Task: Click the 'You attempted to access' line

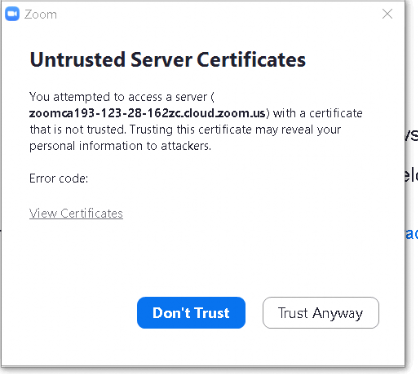Action: pos(122,97)
